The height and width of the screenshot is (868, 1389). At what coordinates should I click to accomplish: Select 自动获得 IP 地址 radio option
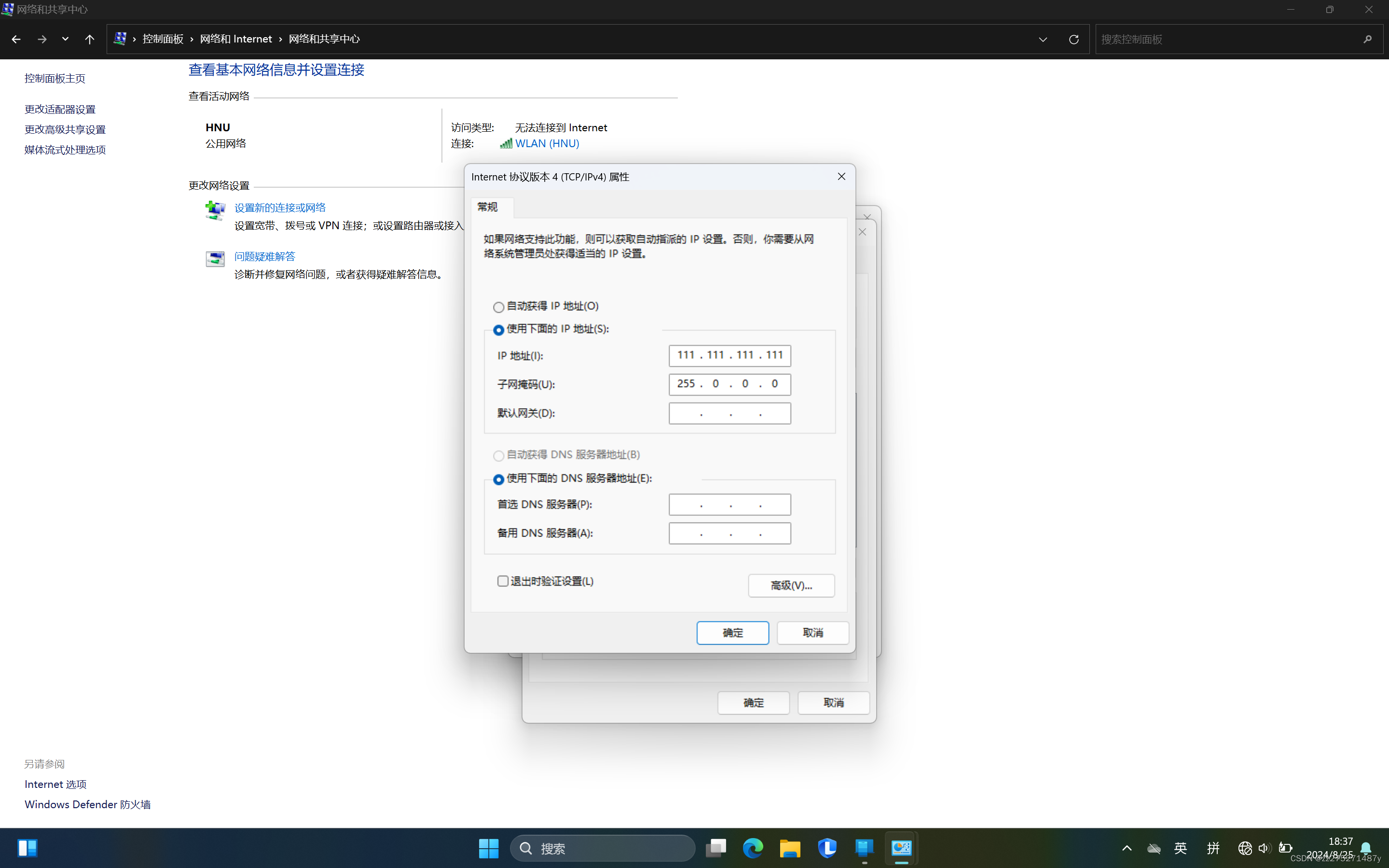[x=499, y=307]
